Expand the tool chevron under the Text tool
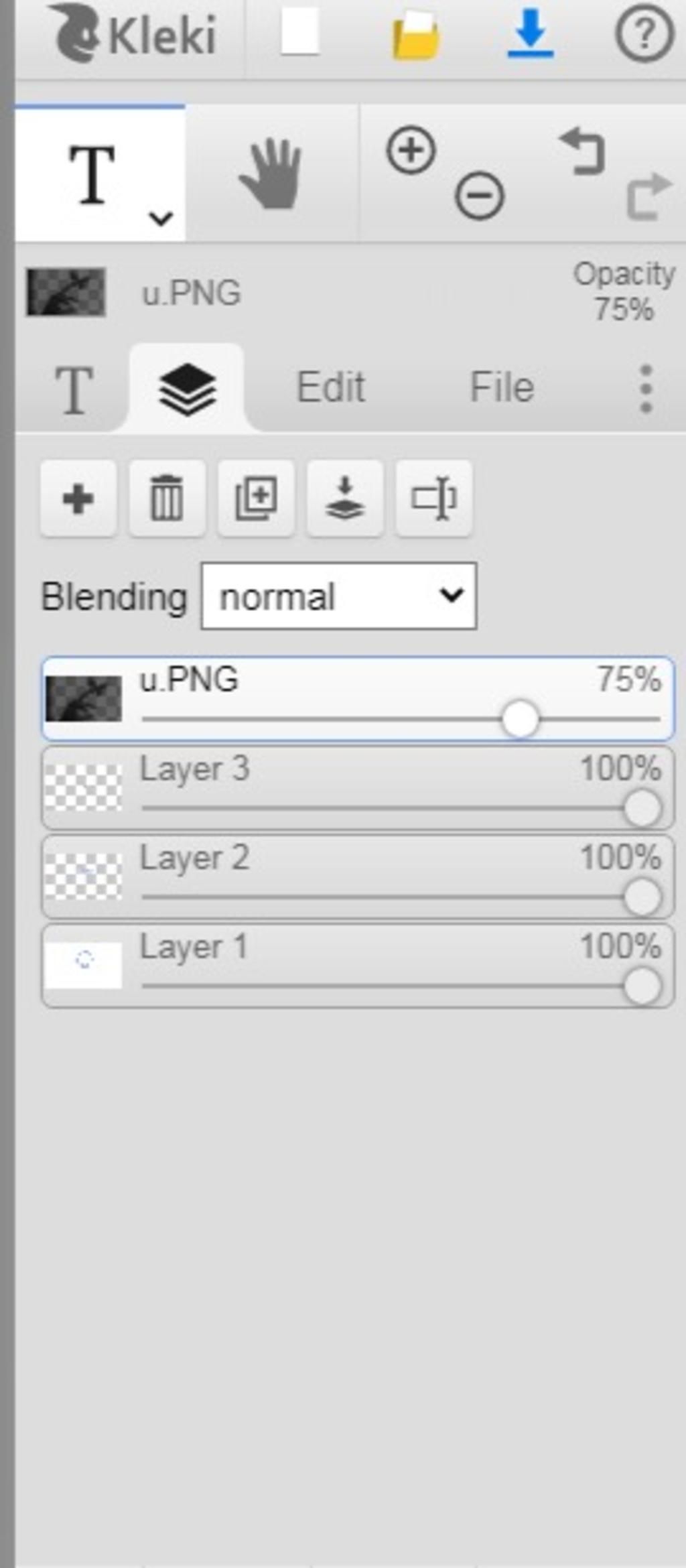 (161, 218)
